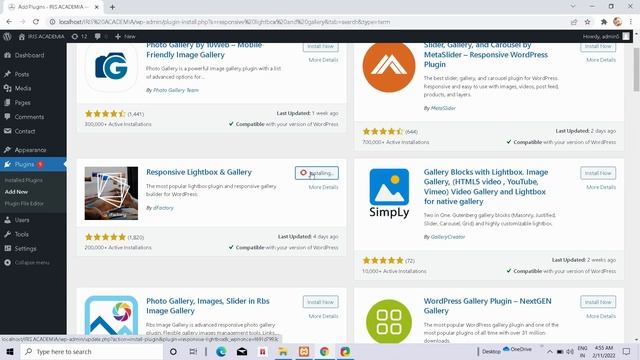Open MetaSlider author link

click(443, 108)
